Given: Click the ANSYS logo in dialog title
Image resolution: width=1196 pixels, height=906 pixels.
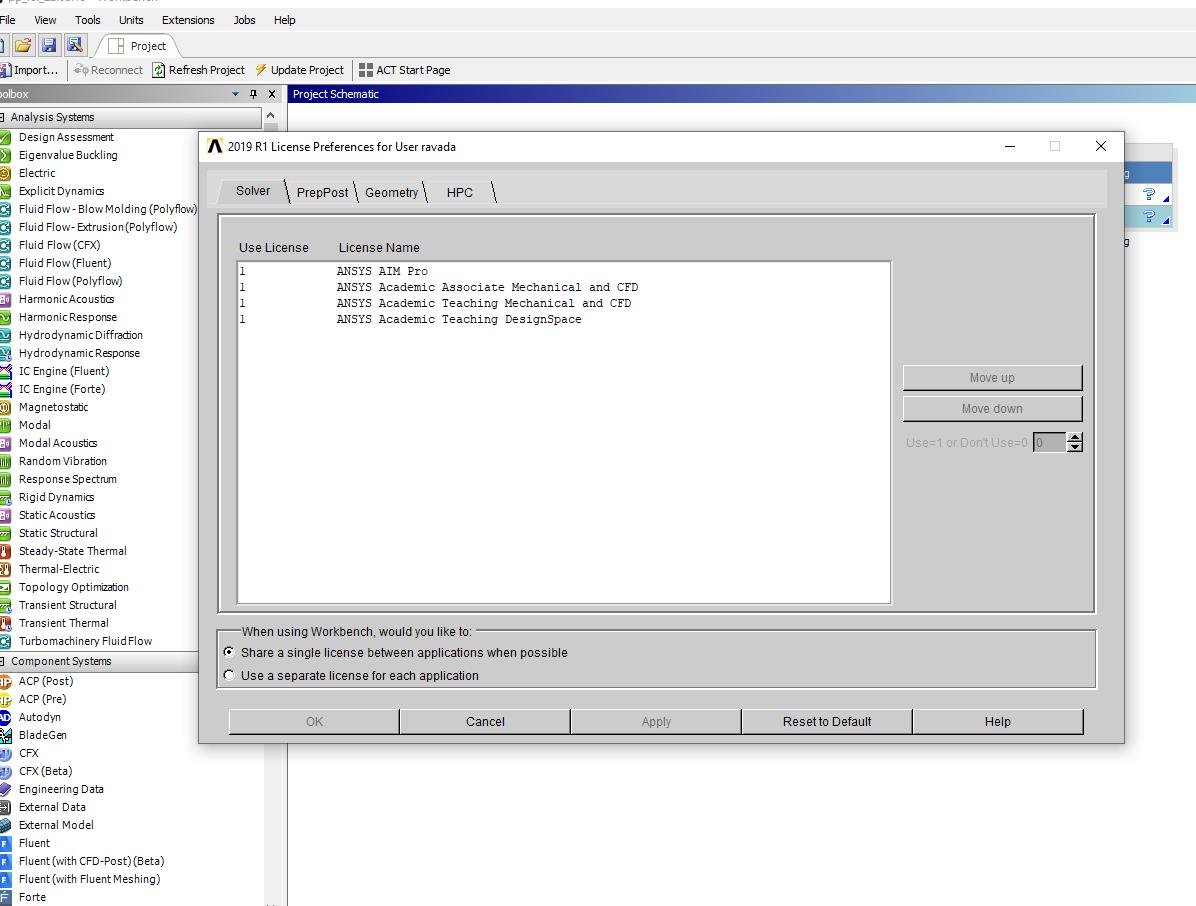Looking at the screenshot, I should [x=214, y=146].
